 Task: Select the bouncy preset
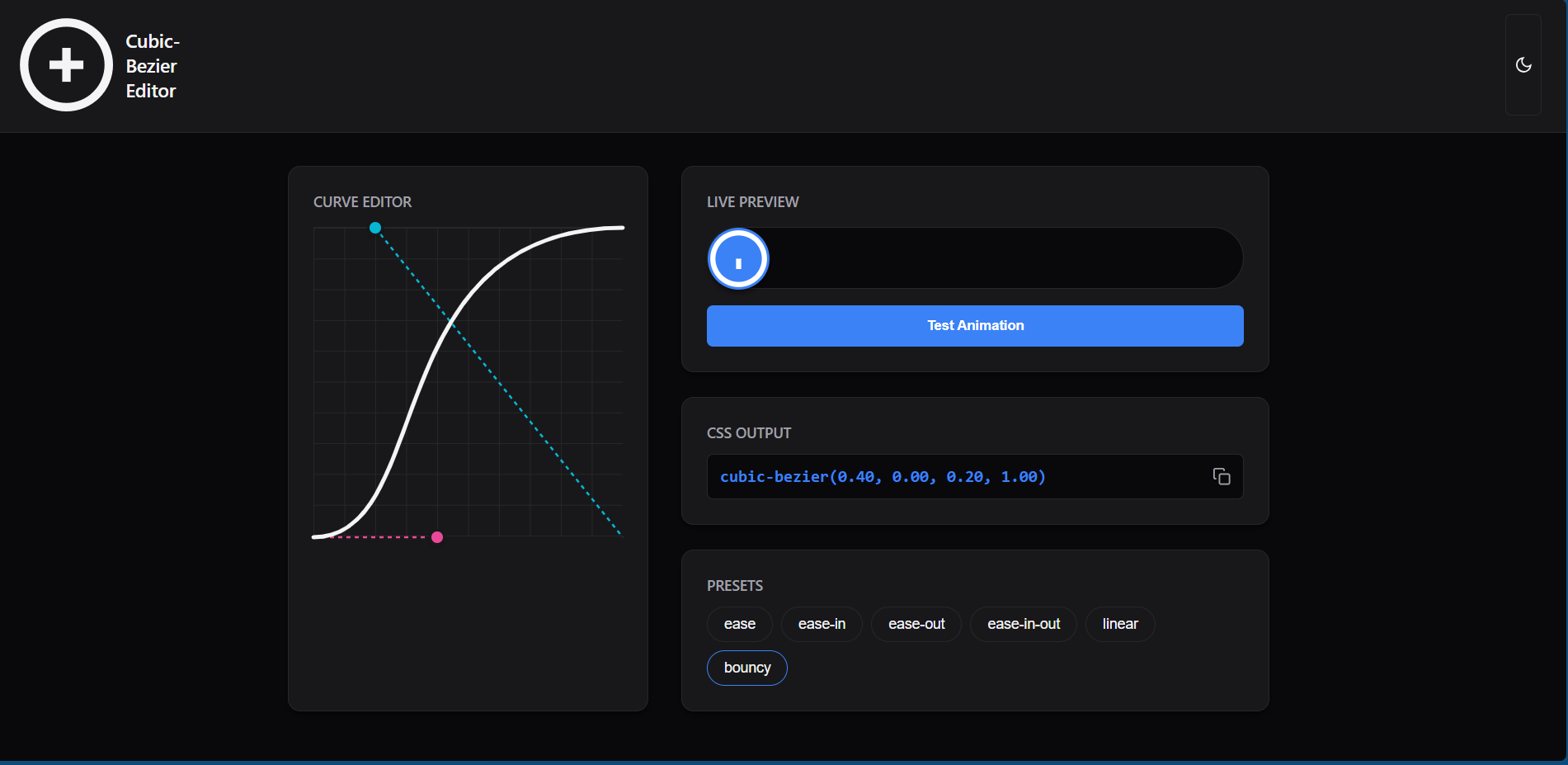pyautogui.click(x=747, y=668)
